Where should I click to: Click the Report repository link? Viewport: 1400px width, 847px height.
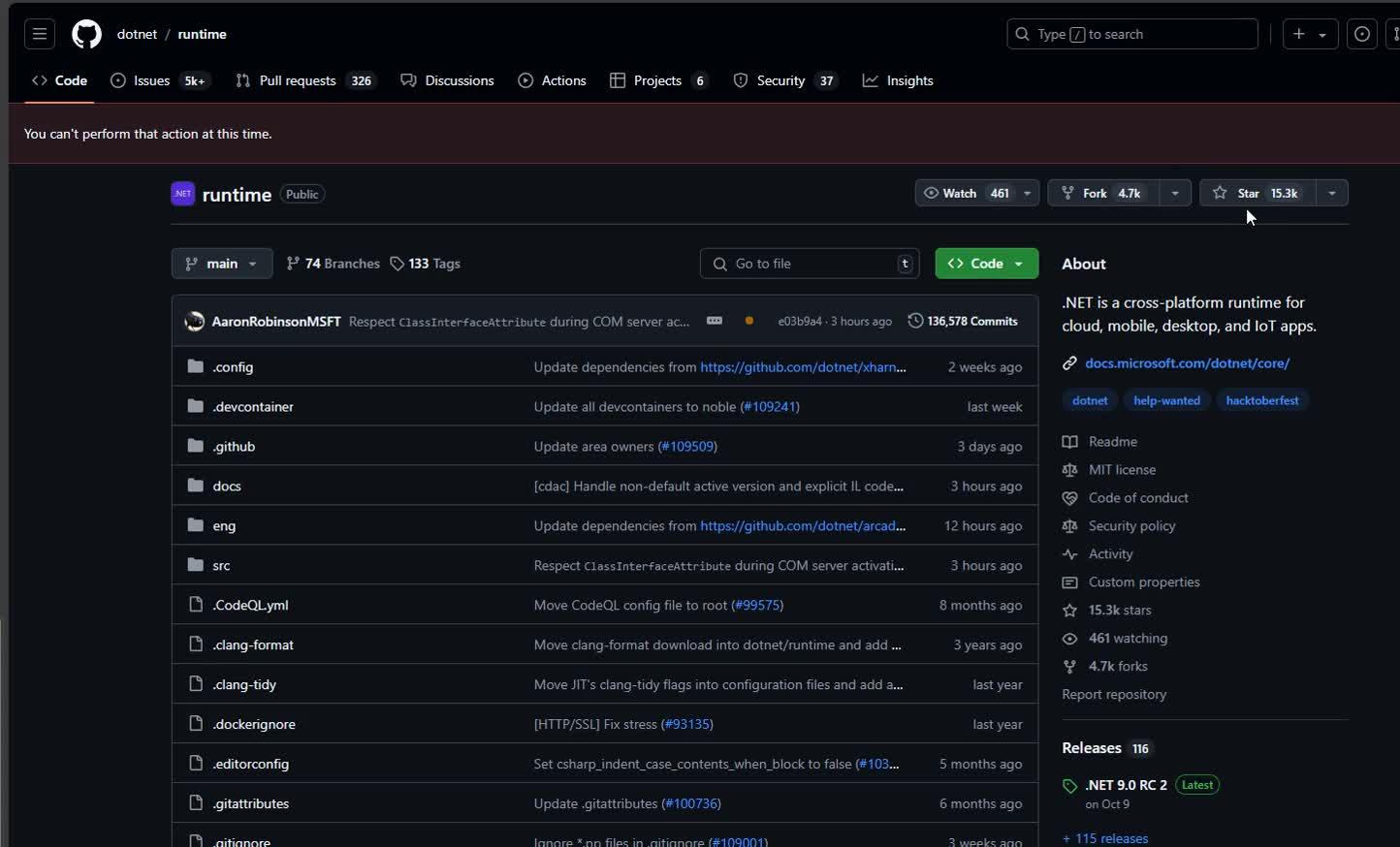1114,695
